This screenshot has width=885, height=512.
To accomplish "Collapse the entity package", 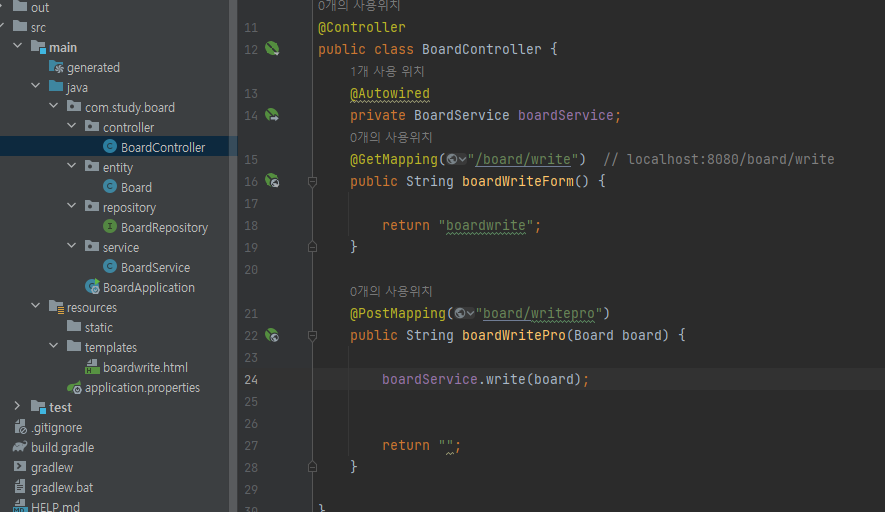I will (72, 166).
